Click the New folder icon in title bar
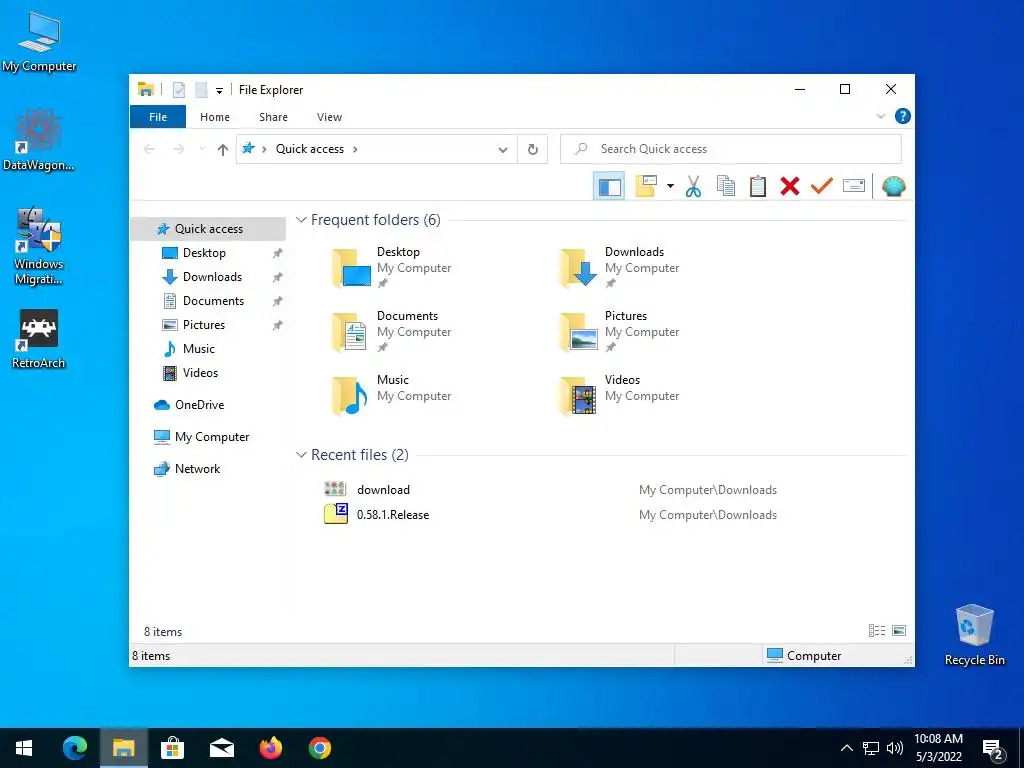Image resolution: width=1024 pixels, height=768 pixels. [x=202, y=90]
